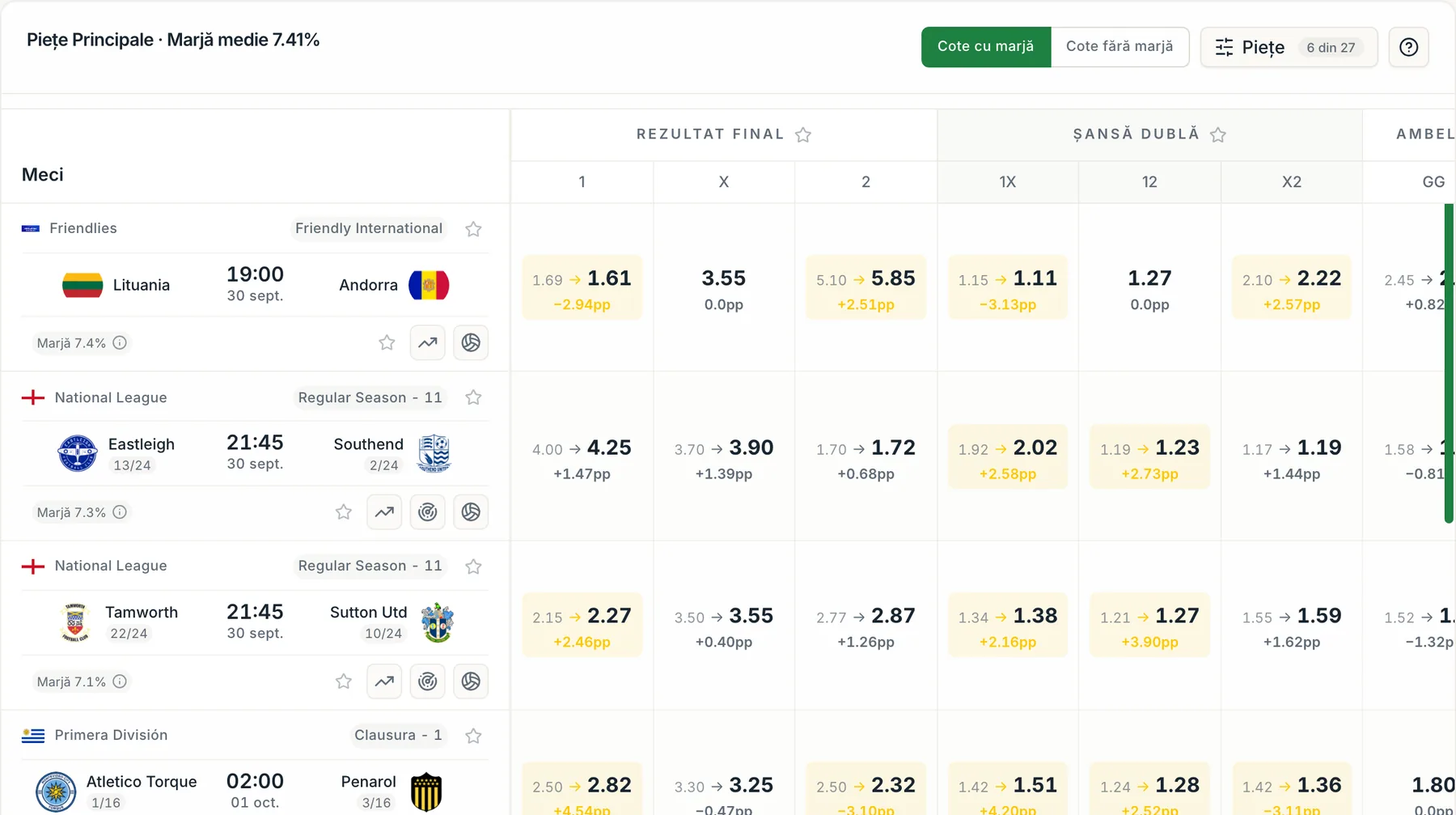Open the Lituania team flag
The image size is (1456, 815).
click(83, 285)
